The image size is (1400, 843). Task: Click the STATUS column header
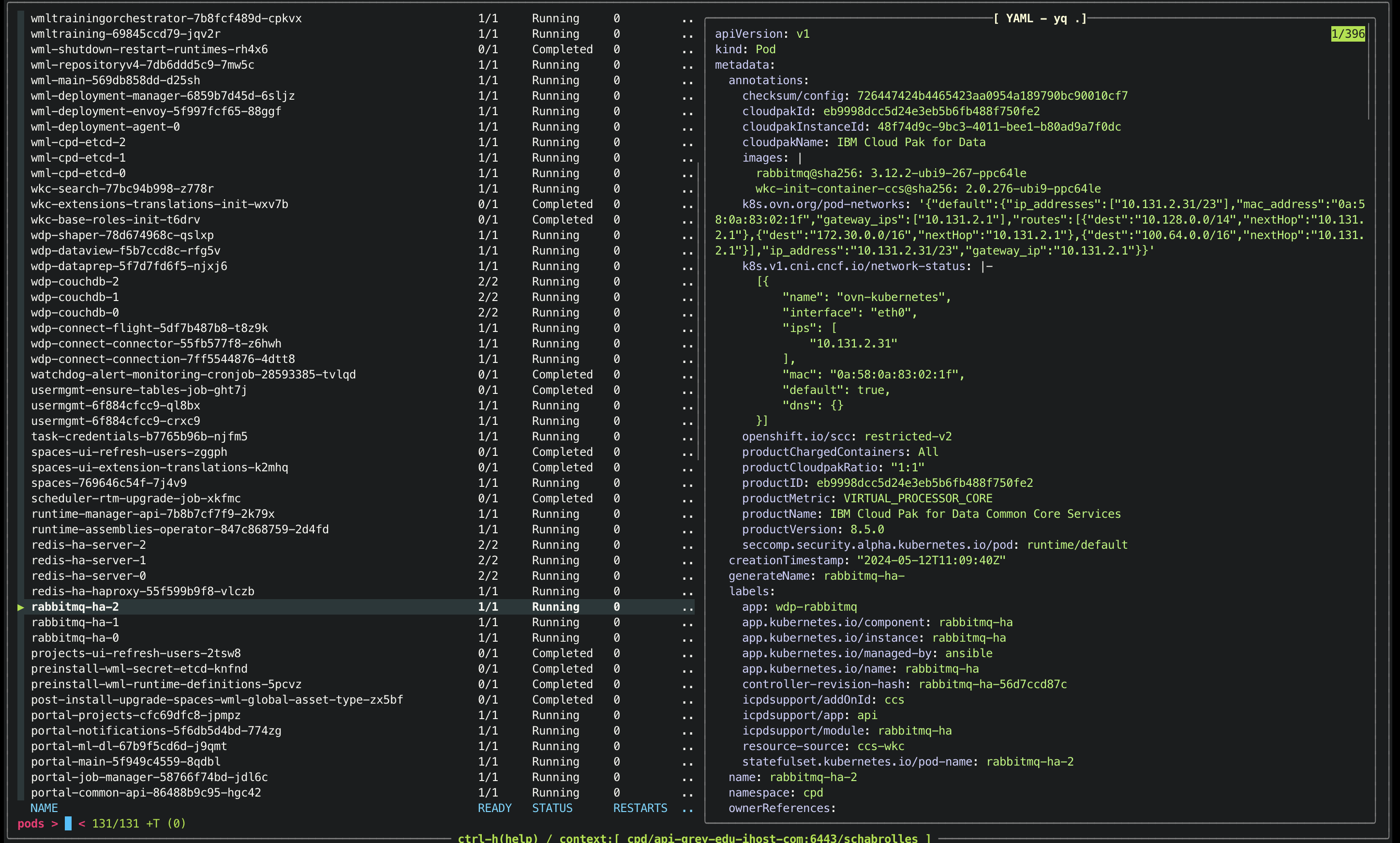pos(552,808)
